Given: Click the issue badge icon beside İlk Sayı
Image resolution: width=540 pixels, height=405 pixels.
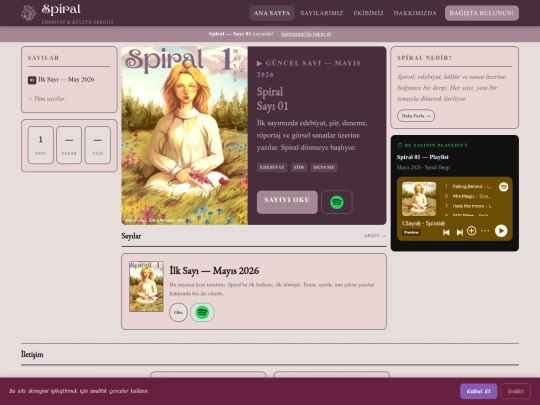Looking at the screenshot, I should point(32,80).
